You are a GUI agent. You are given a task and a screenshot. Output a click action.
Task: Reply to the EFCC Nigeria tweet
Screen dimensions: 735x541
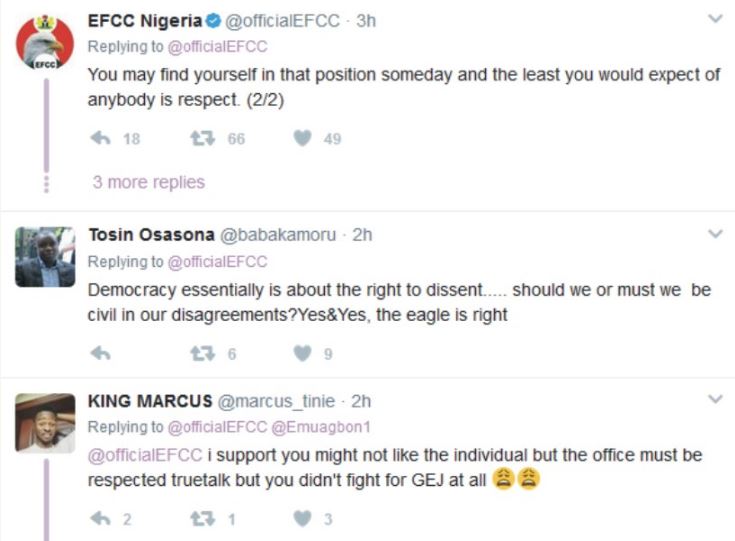[x=98, y=139]
